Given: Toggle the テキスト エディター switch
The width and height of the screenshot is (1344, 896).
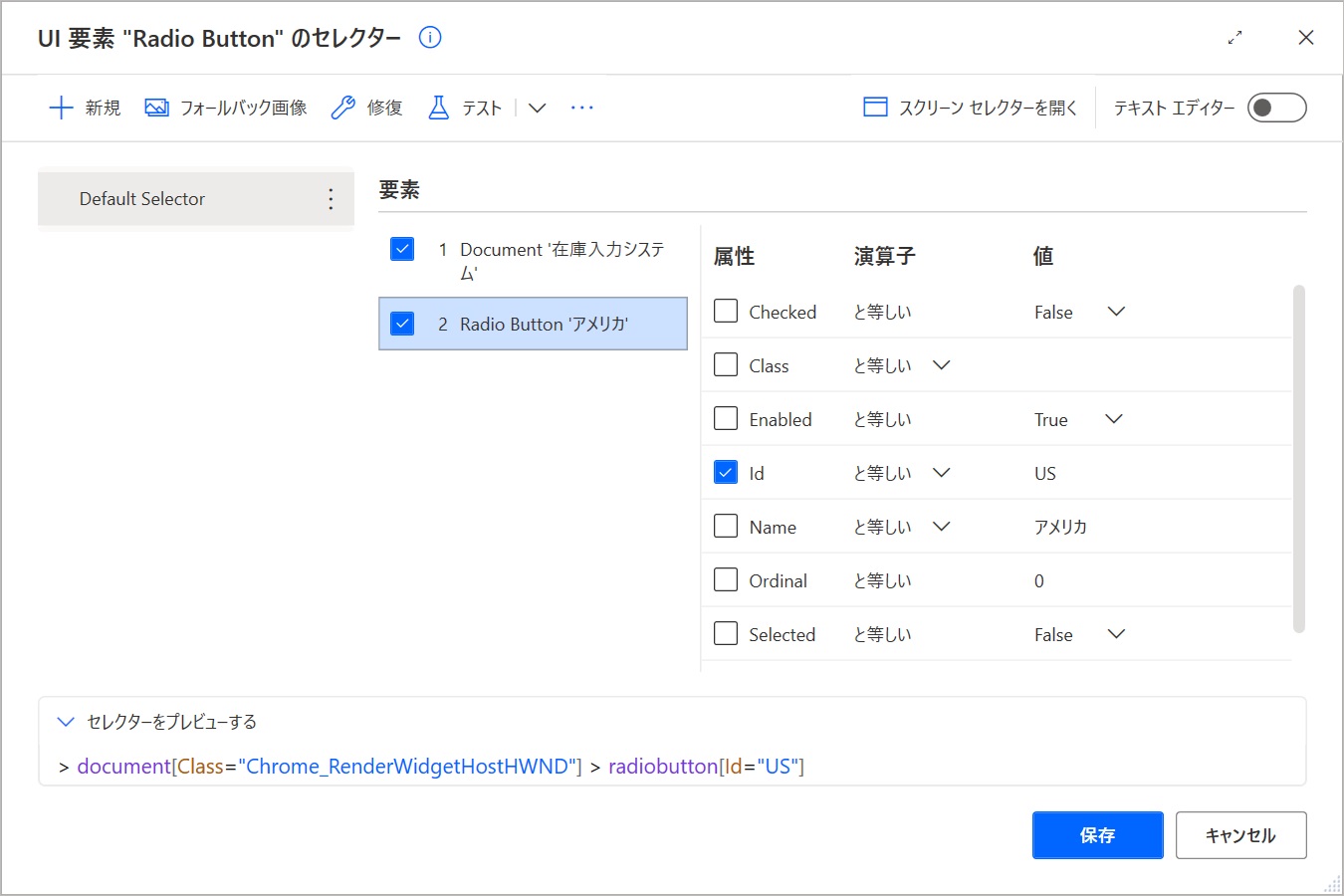Looking at the screenshot, I should pos(1277,108).
